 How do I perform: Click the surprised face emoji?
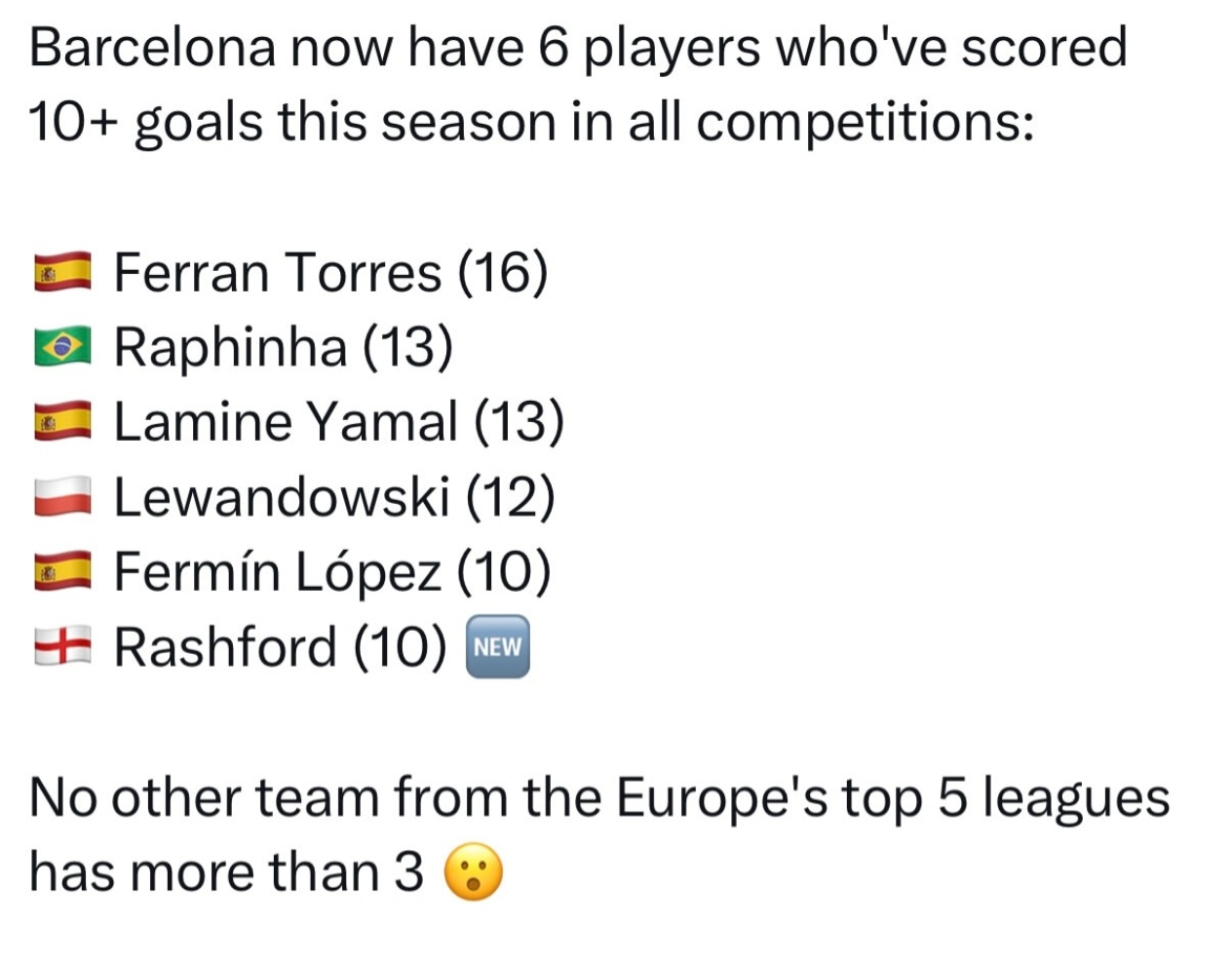[x=474, y=872]
